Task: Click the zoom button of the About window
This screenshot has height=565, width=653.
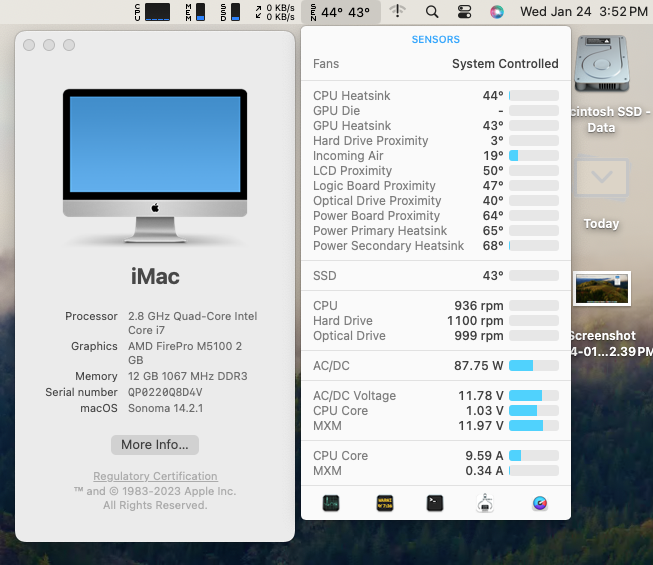Action: [x=69, y=45]
